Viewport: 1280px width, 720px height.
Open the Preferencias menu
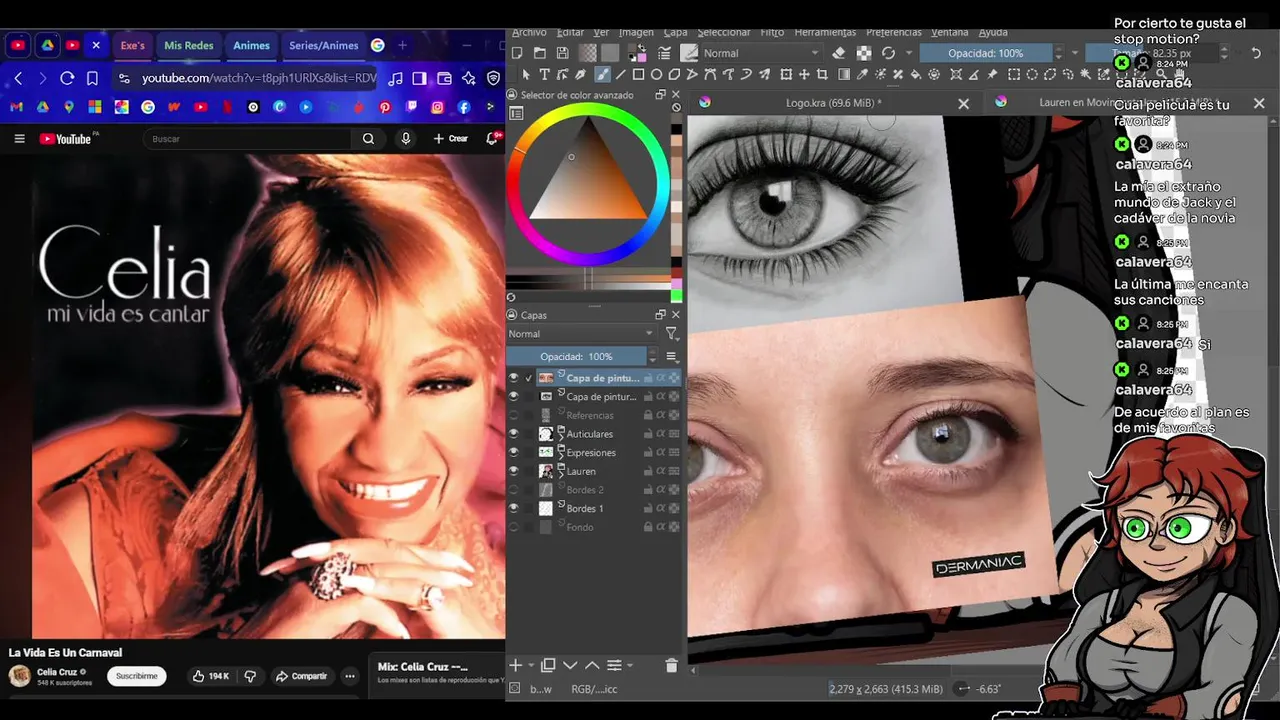pyautogui.click(x=894, y=32)
